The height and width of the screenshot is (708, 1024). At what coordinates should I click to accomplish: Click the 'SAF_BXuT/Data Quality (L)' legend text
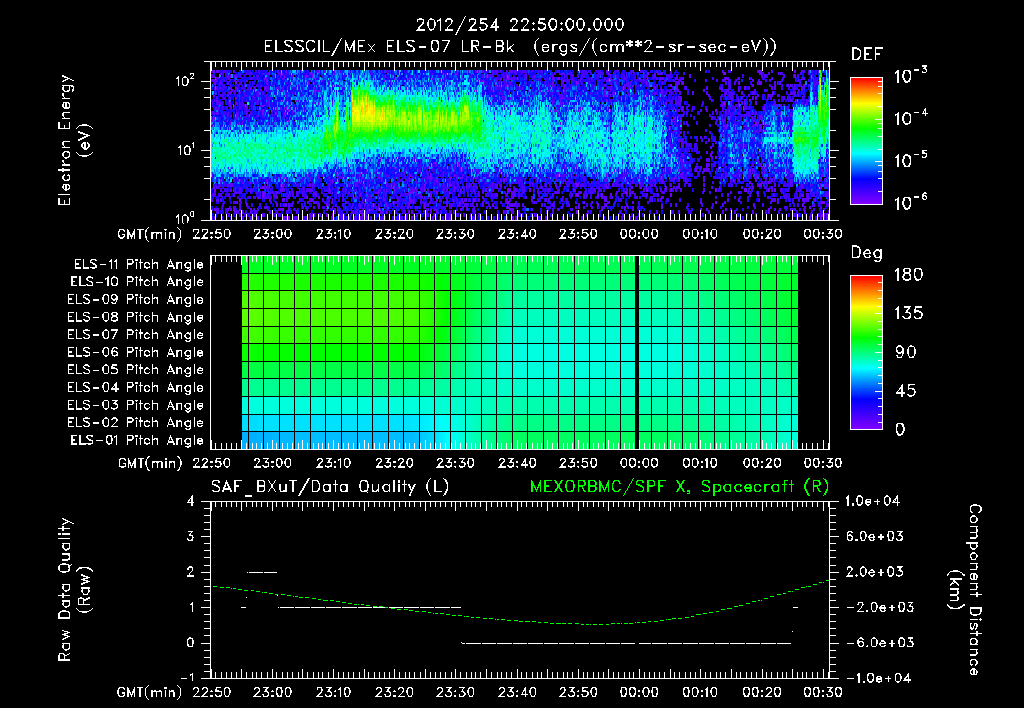(330, 487)
